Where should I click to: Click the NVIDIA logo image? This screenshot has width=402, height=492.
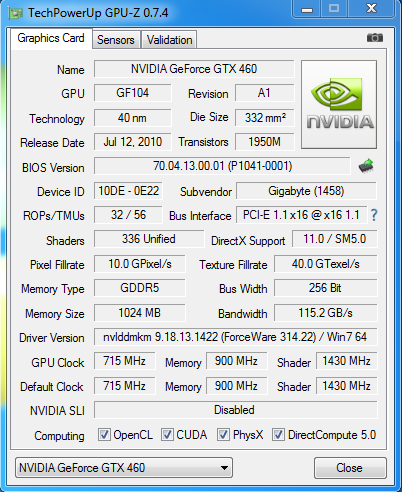339,104
